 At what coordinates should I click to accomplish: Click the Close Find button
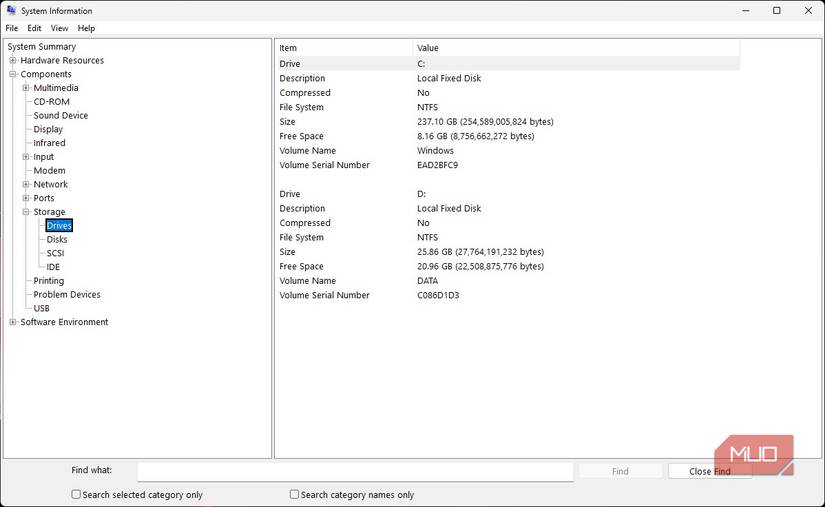710,471
